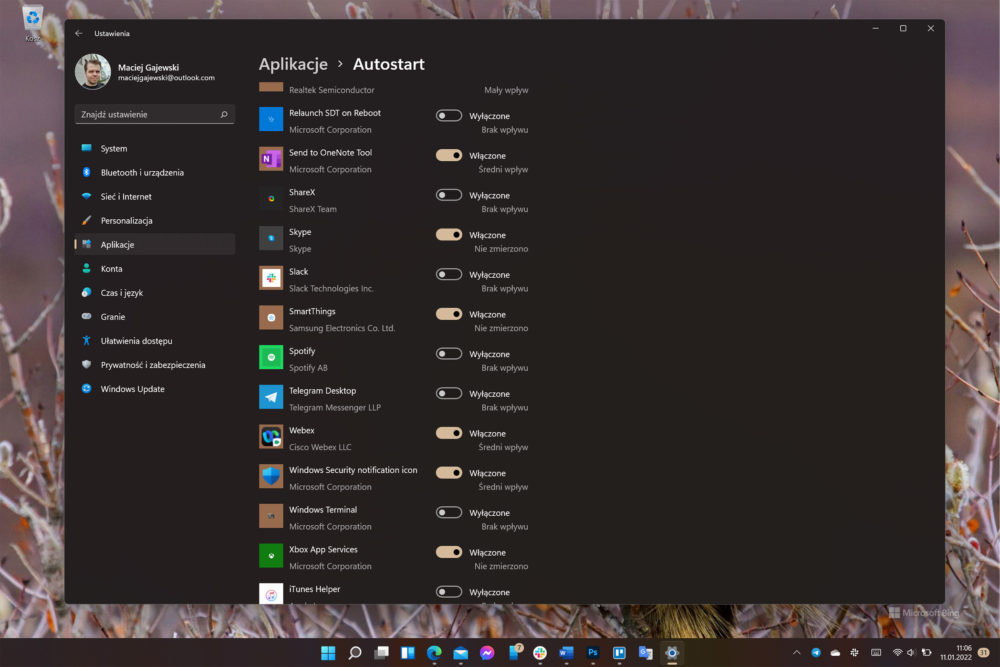Toggle Relaunch SDT on Reboot startup switch
The image size is (1000, 667).
448,115
